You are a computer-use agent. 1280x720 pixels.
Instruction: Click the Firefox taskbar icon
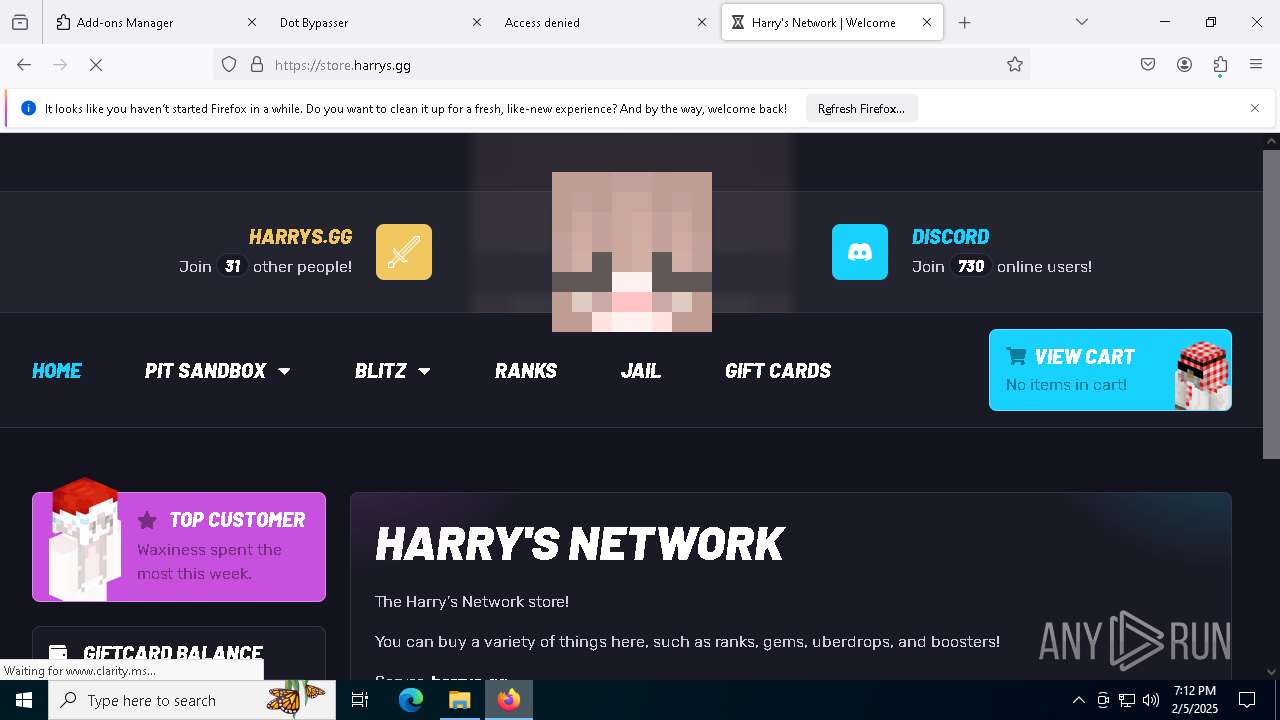point(509,700)
